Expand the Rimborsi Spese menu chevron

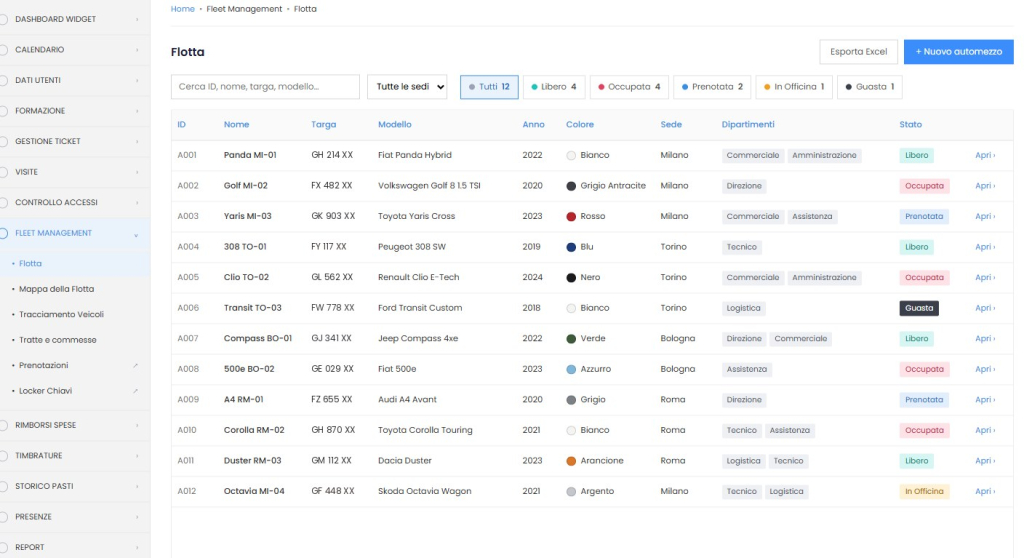pyautogui.click(x=136, y=425)
